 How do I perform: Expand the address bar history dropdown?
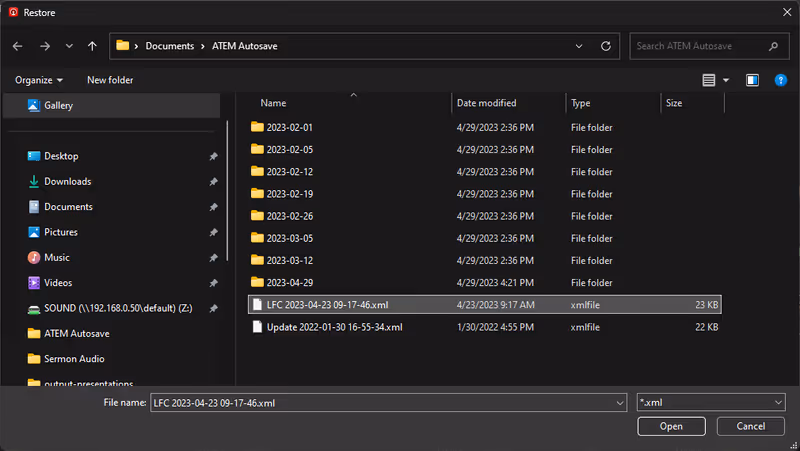coord(579,46)
